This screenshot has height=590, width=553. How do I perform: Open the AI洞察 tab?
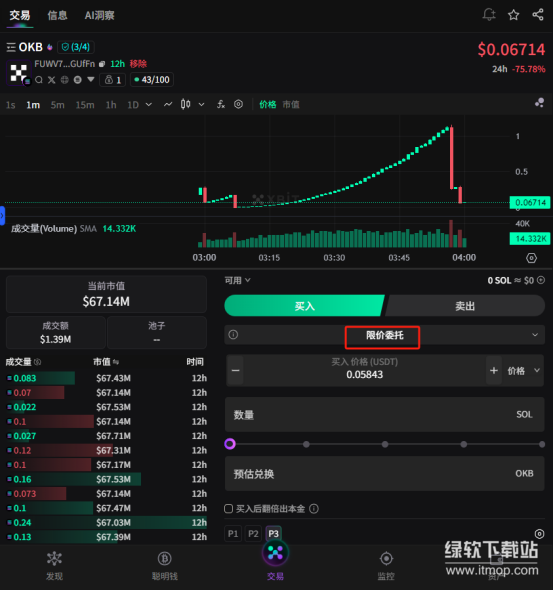99,15
